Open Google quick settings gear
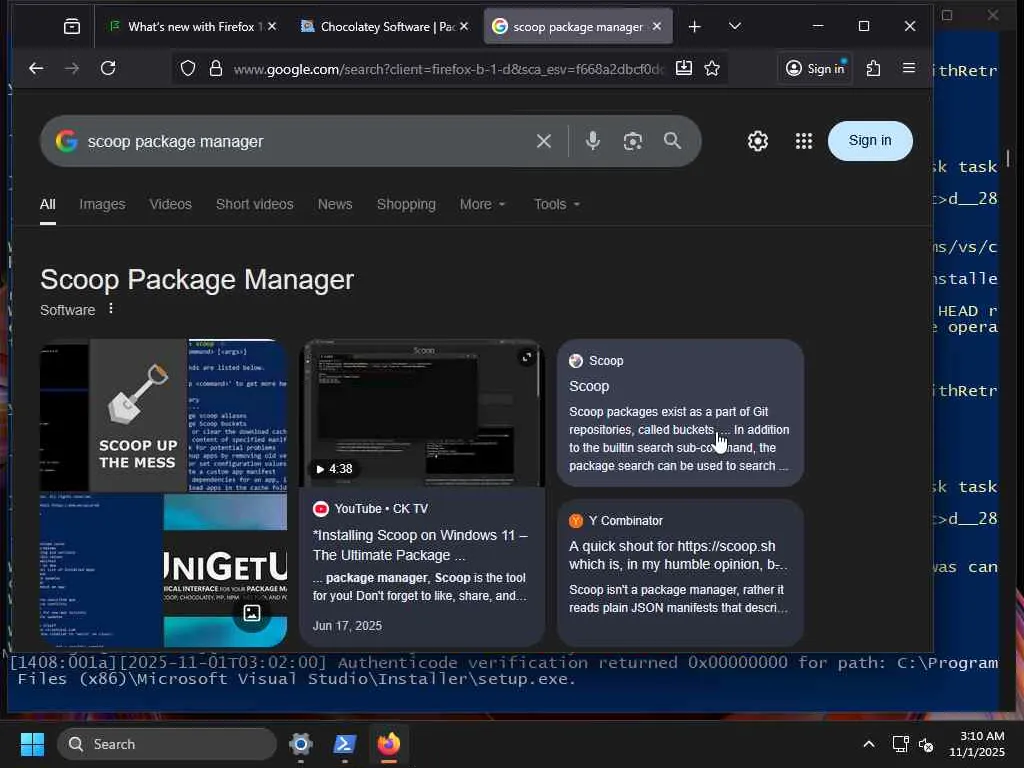Viewport: 1024px width, 768px height. click(x=758, y=140)
